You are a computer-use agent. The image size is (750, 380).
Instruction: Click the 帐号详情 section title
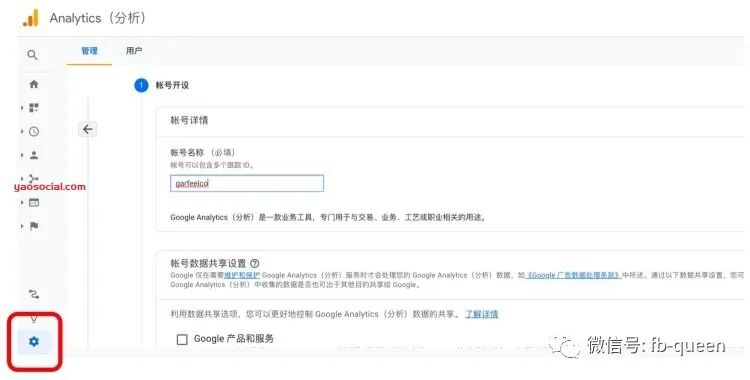189,120
